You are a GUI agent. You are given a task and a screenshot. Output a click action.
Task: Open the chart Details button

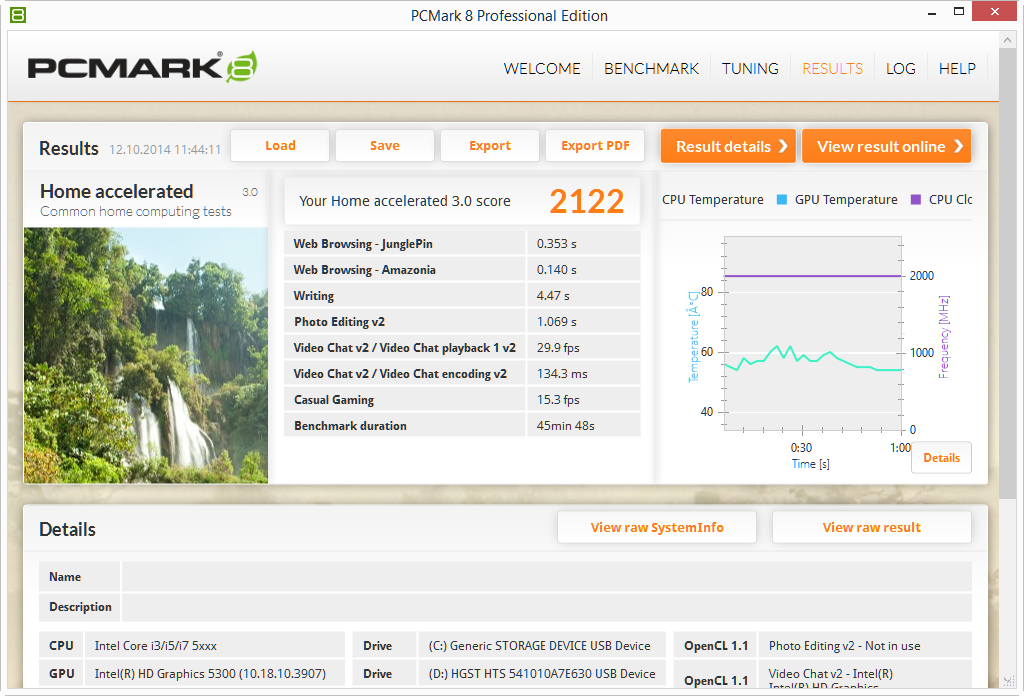point(941,458)
